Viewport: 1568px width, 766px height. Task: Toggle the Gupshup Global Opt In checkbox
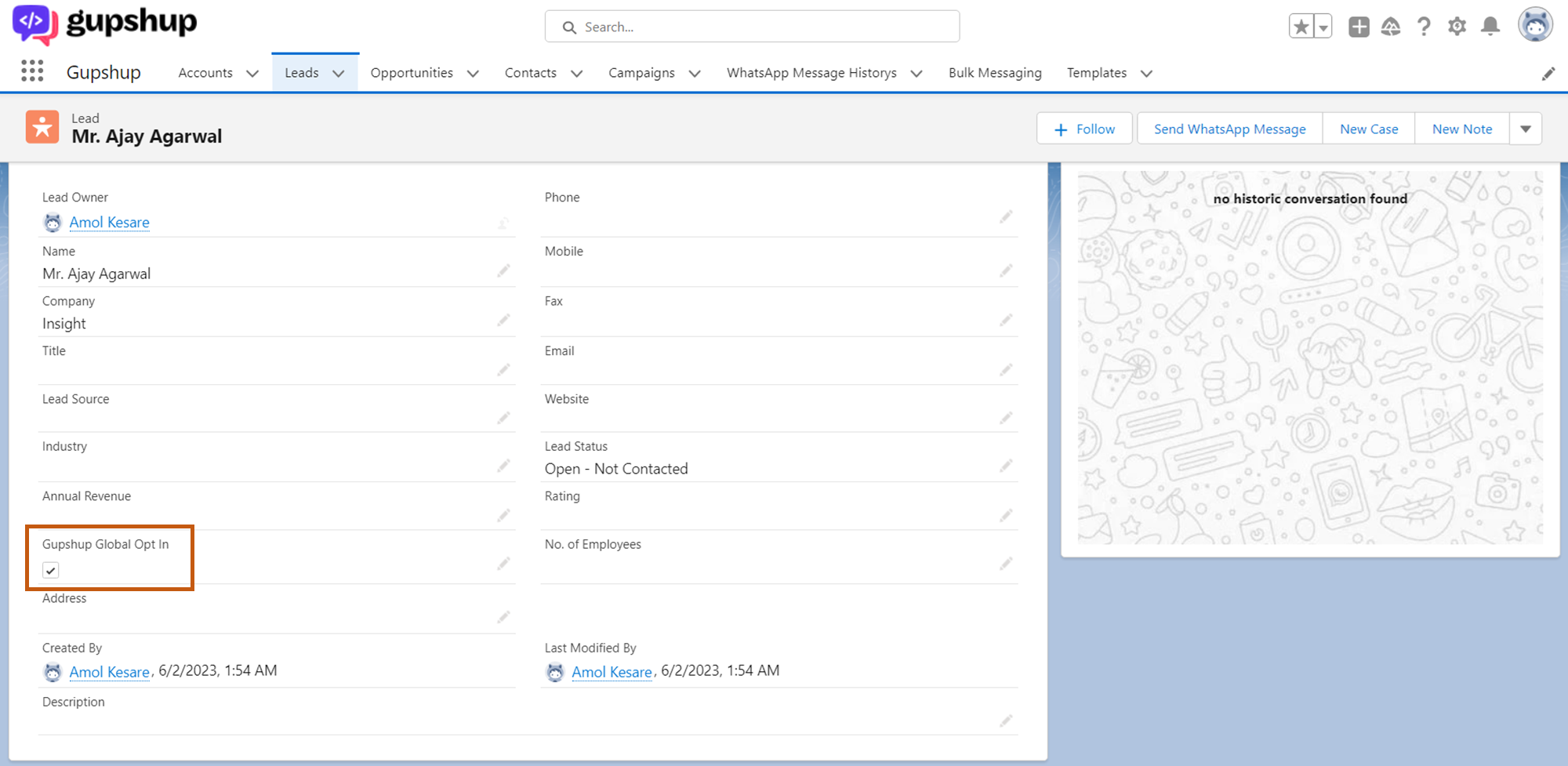coord(51,570)
